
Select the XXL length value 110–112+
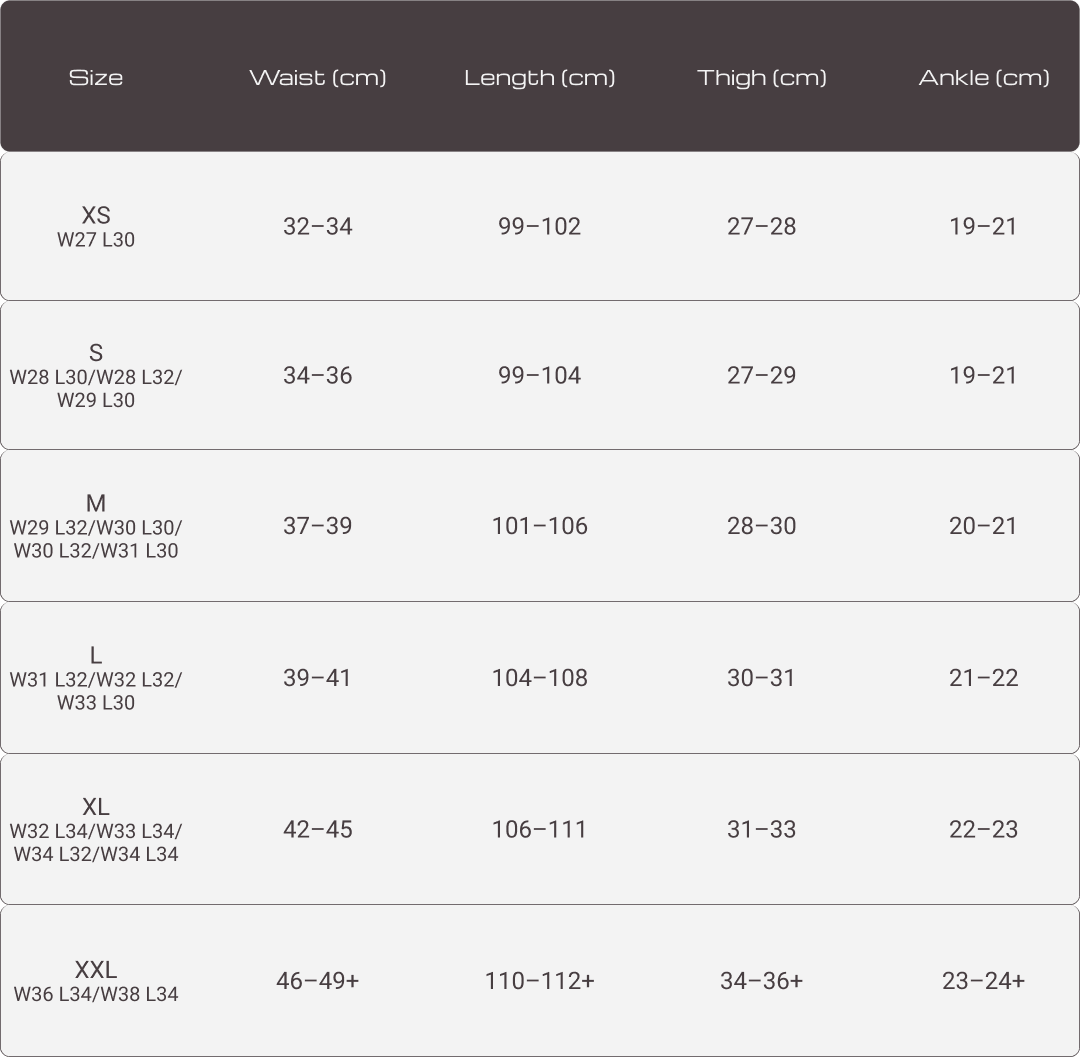pos(540,981)
